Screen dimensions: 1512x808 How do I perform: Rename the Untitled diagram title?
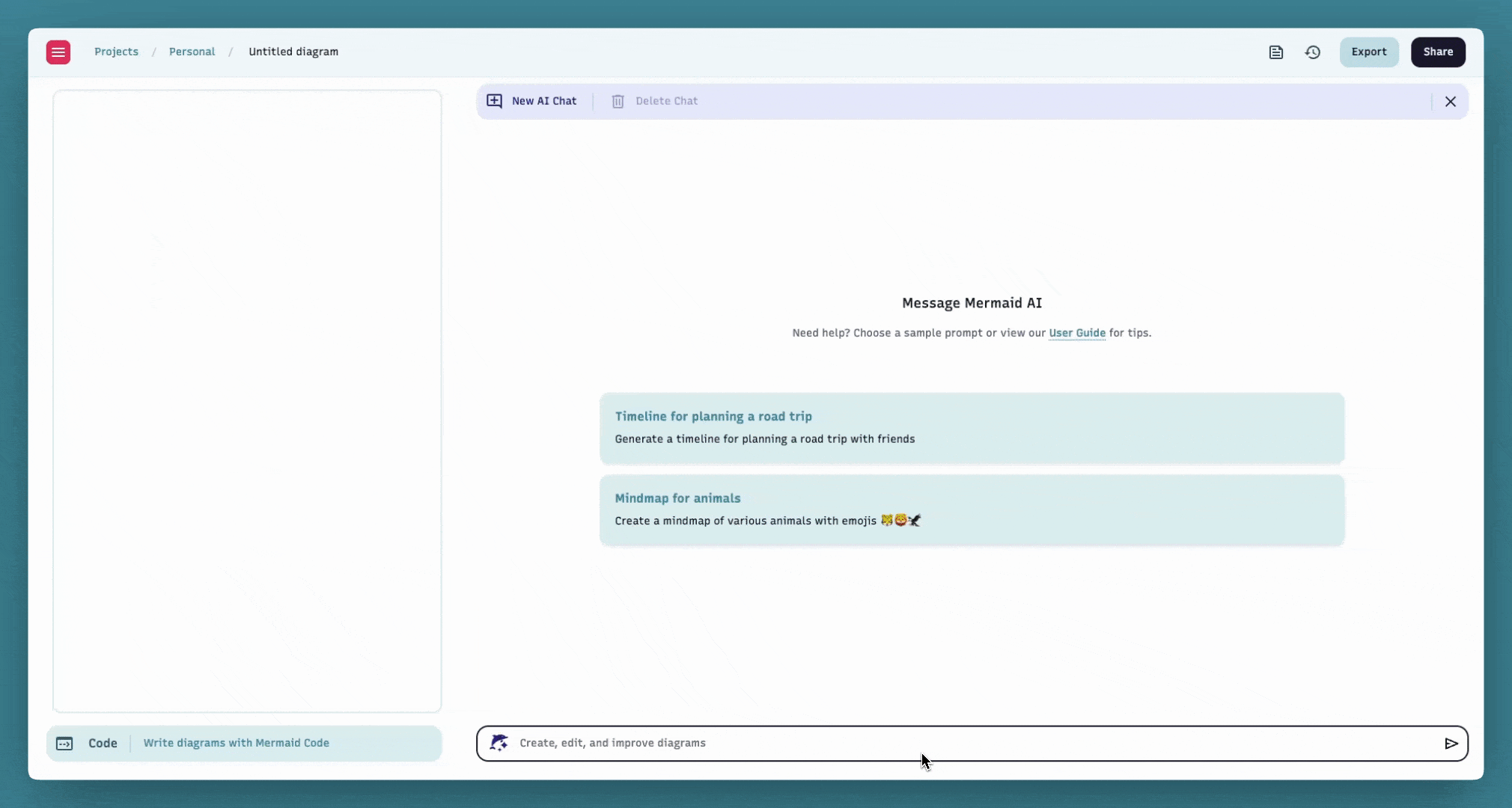(293, 52)
